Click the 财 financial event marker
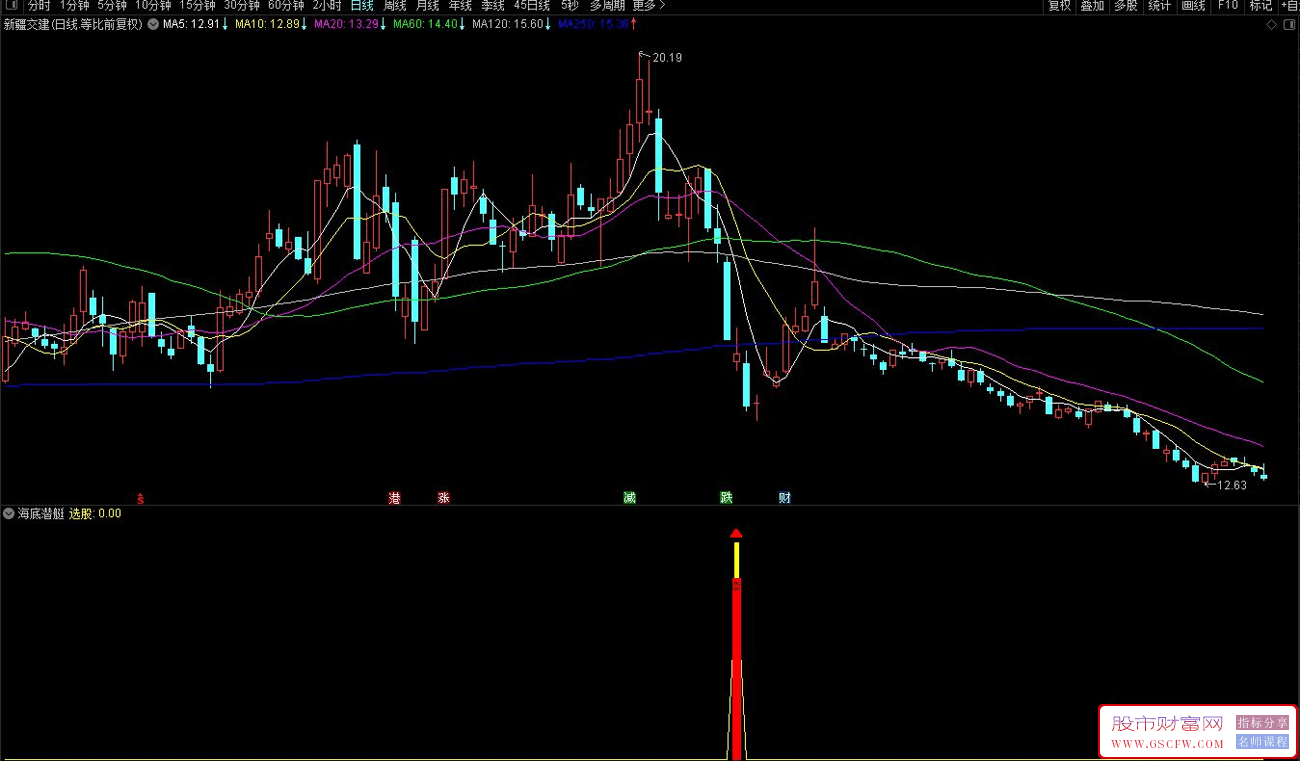 (x=784, y=497)
